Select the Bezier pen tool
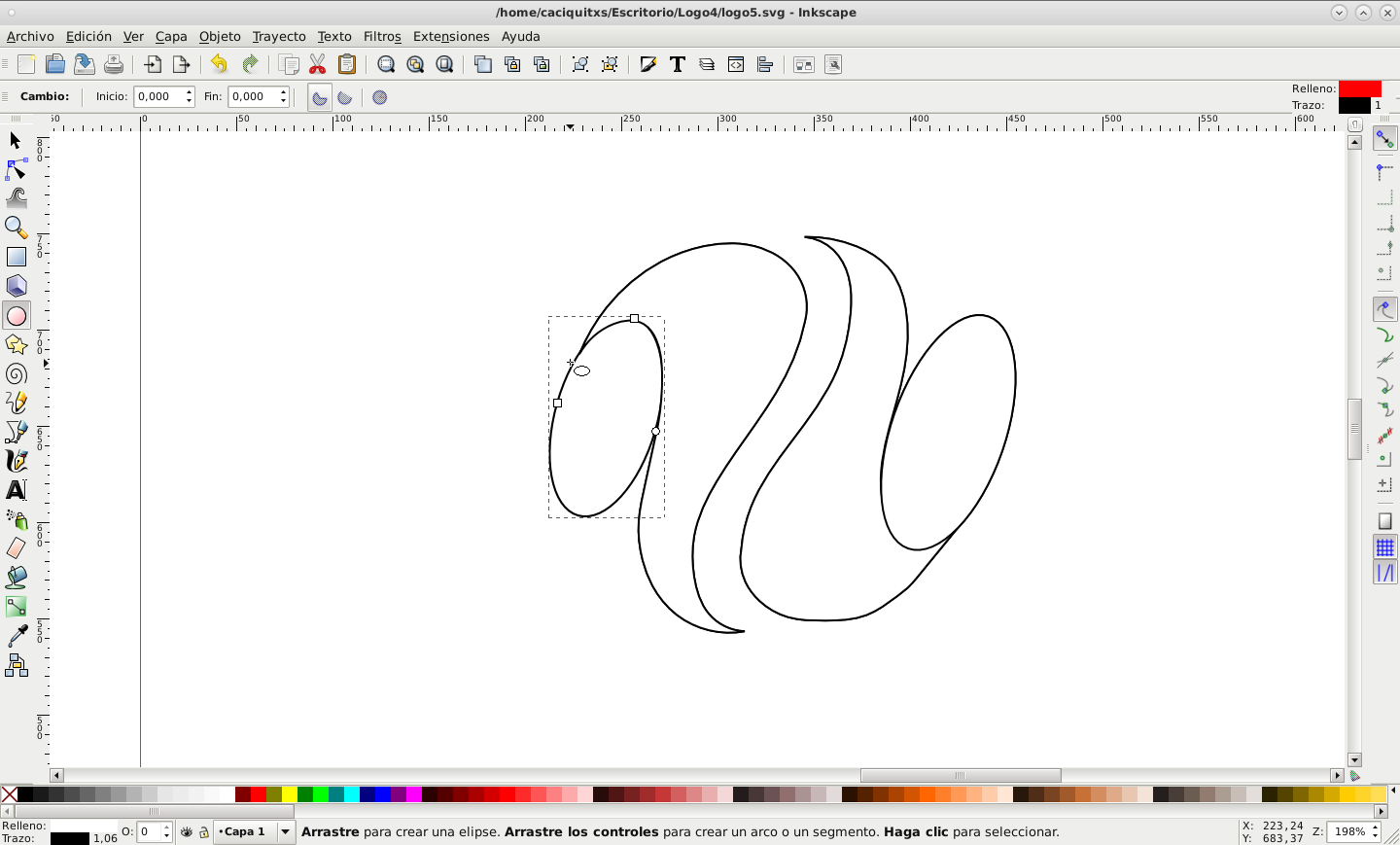The width and height of the screenshot is (1400, 845). [16, 432]
